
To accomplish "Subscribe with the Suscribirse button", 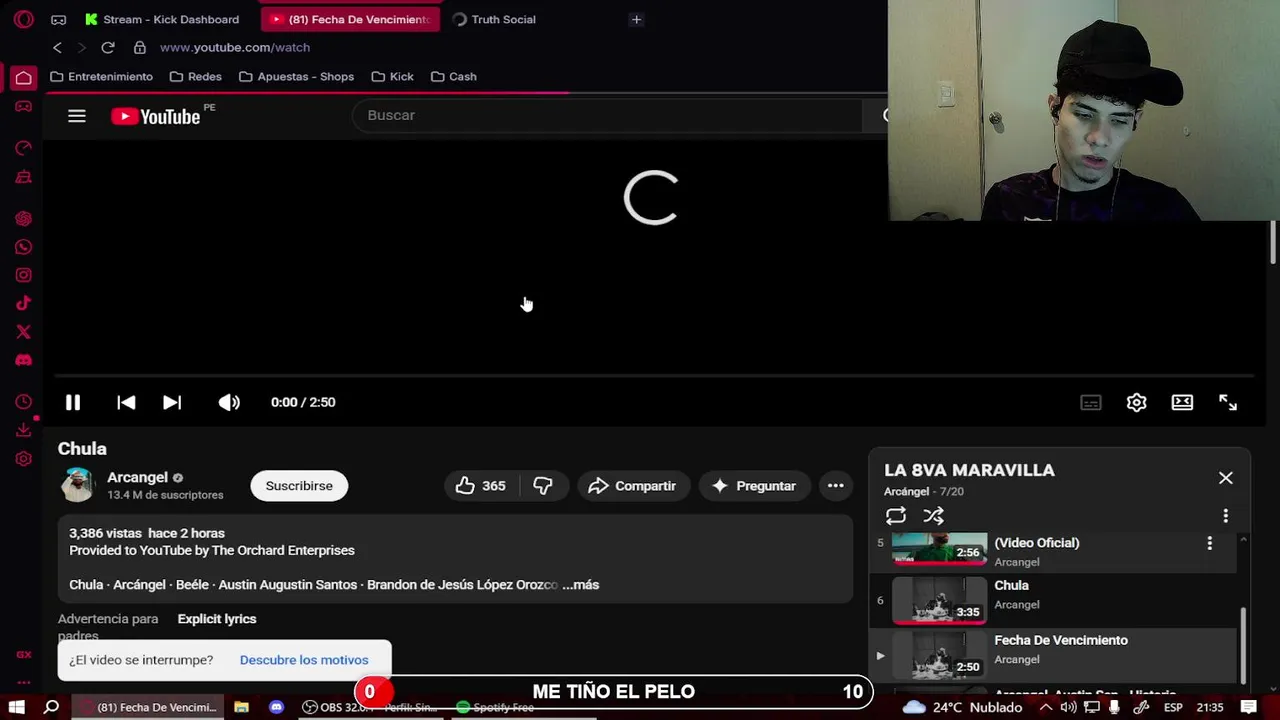I will (x=299, y=485).
